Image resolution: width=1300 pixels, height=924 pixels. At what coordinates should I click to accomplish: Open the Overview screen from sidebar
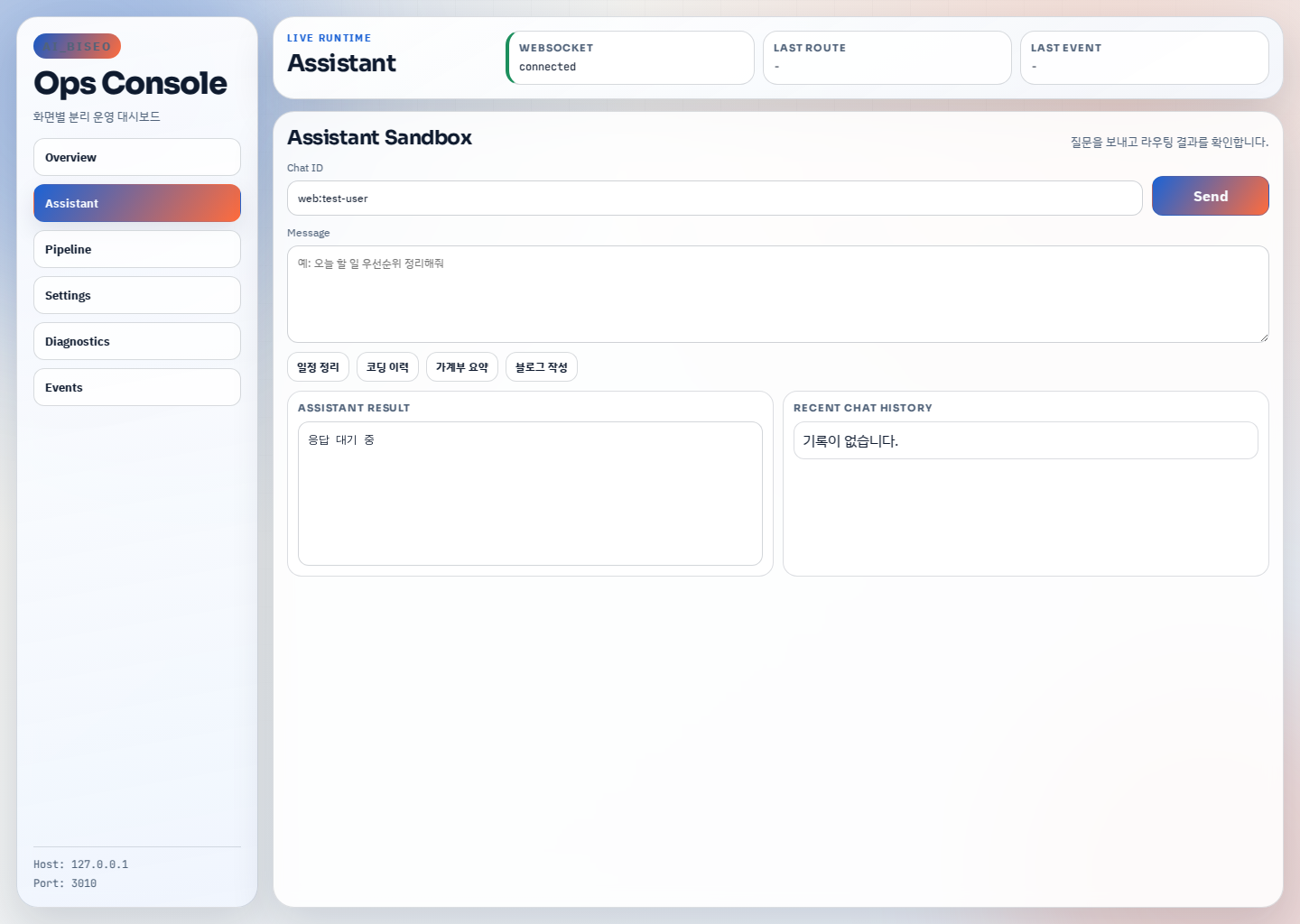click(136, 157)
